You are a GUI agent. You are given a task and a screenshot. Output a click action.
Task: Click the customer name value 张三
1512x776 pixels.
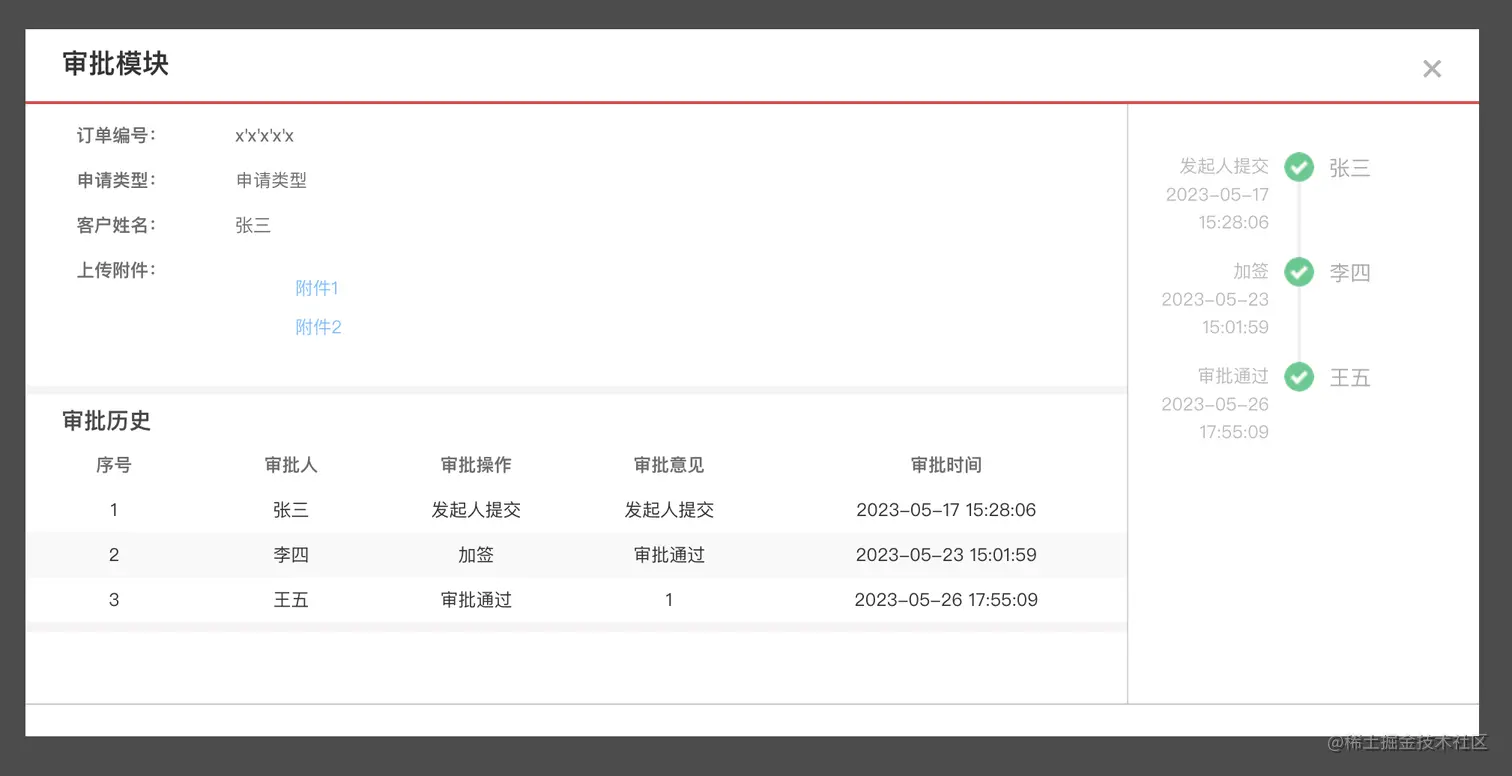tap(253, 225)
